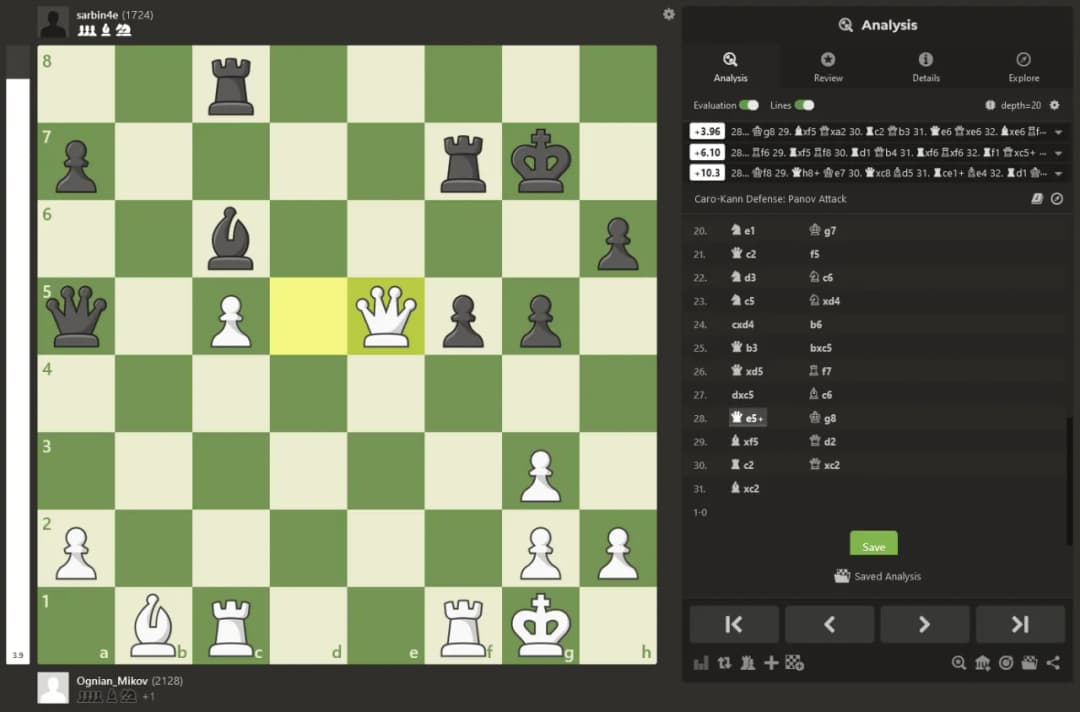This screenshot has width=1080, height=712.
Task: Open the board settings gear above the chessboard
Action: 669,14
